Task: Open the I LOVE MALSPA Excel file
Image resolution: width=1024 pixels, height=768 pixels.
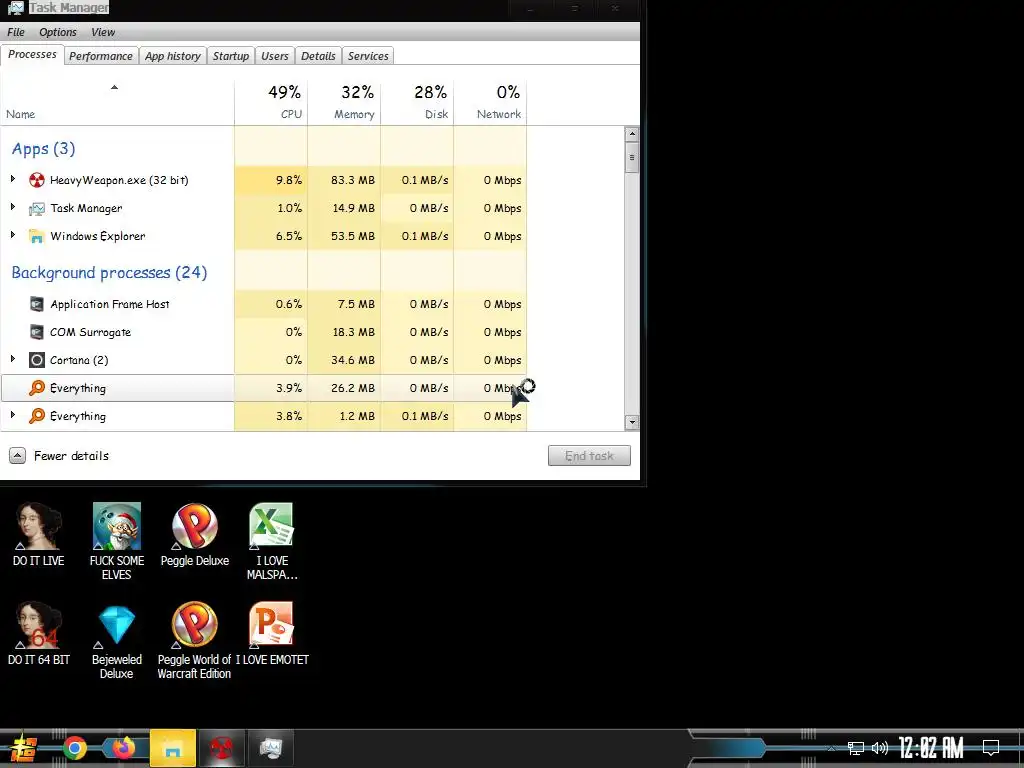Action: point(272,541)
